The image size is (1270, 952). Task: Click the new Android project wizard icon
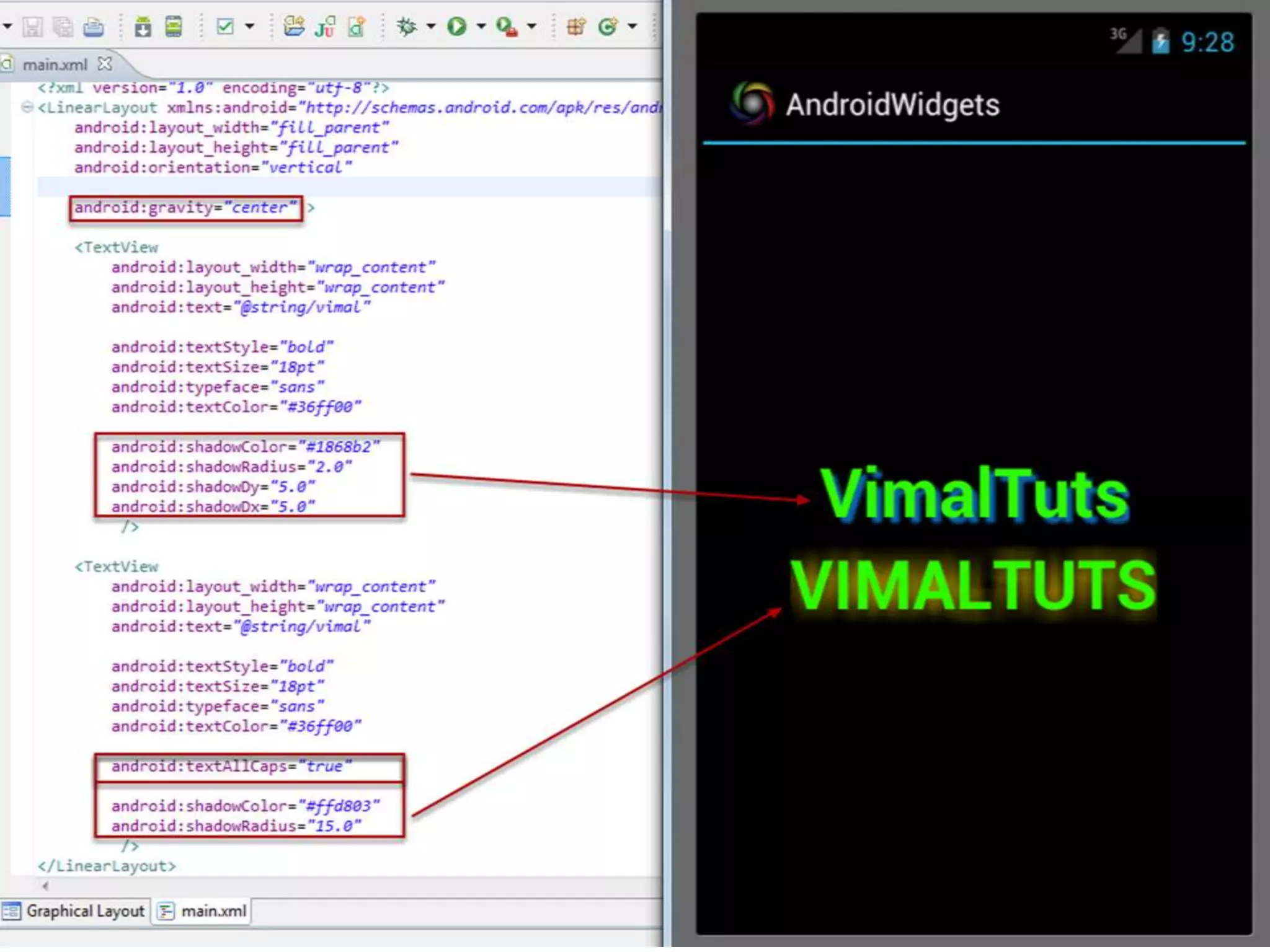click(293, 27)
